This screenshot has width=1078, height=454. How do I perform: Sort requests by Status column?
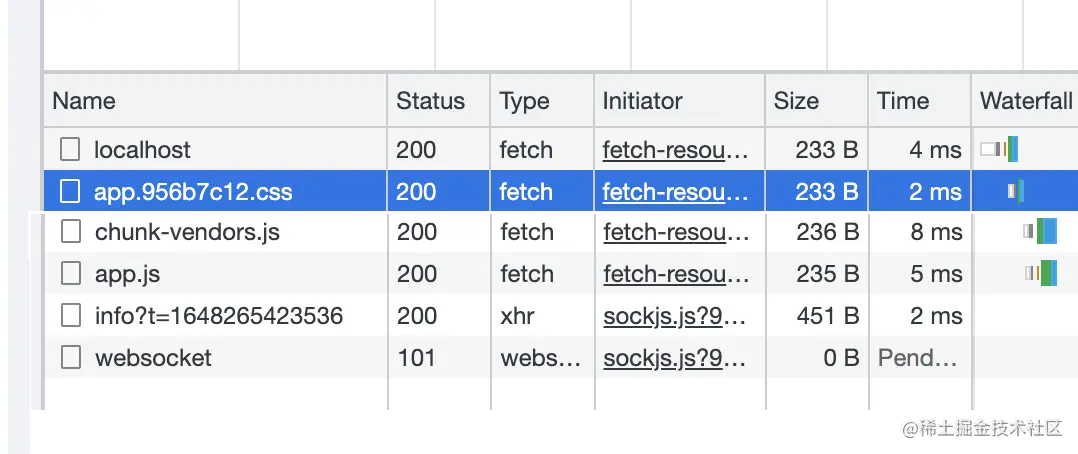click(430, 101)
